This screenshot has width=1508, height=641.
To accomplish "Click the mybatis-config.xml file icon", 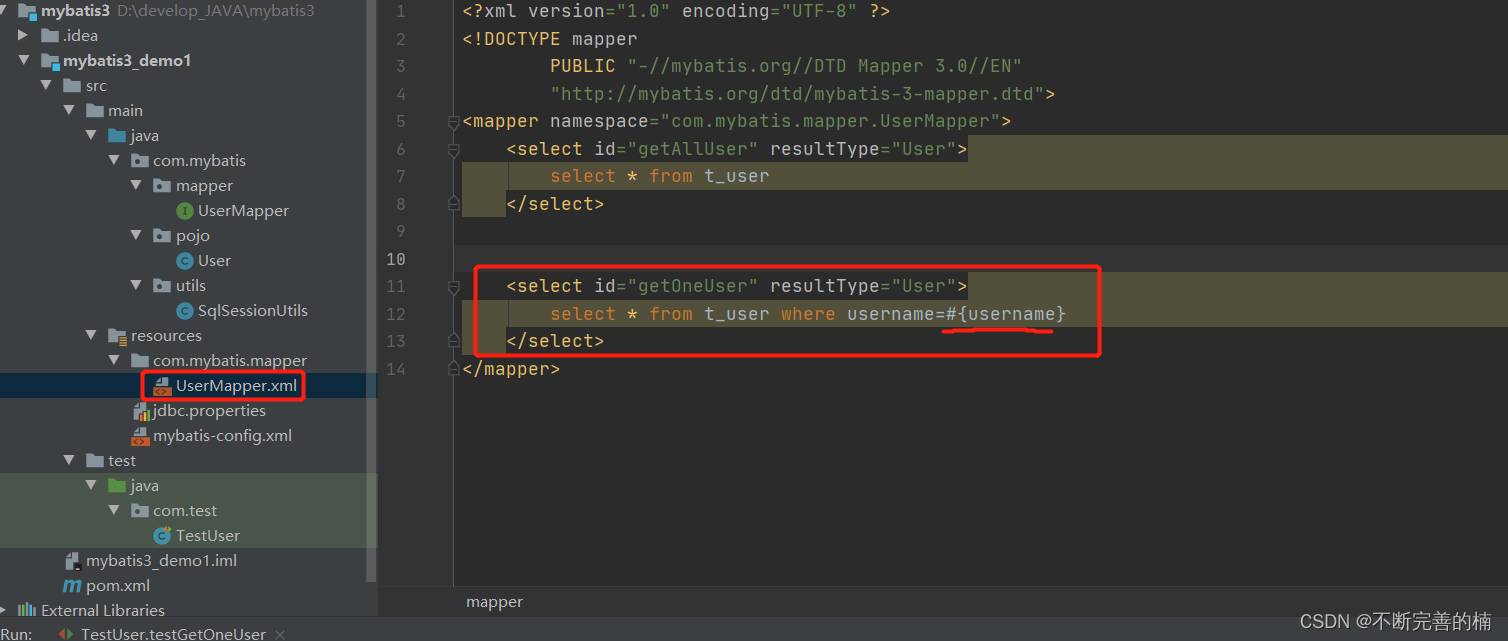I will pos(140,435).
